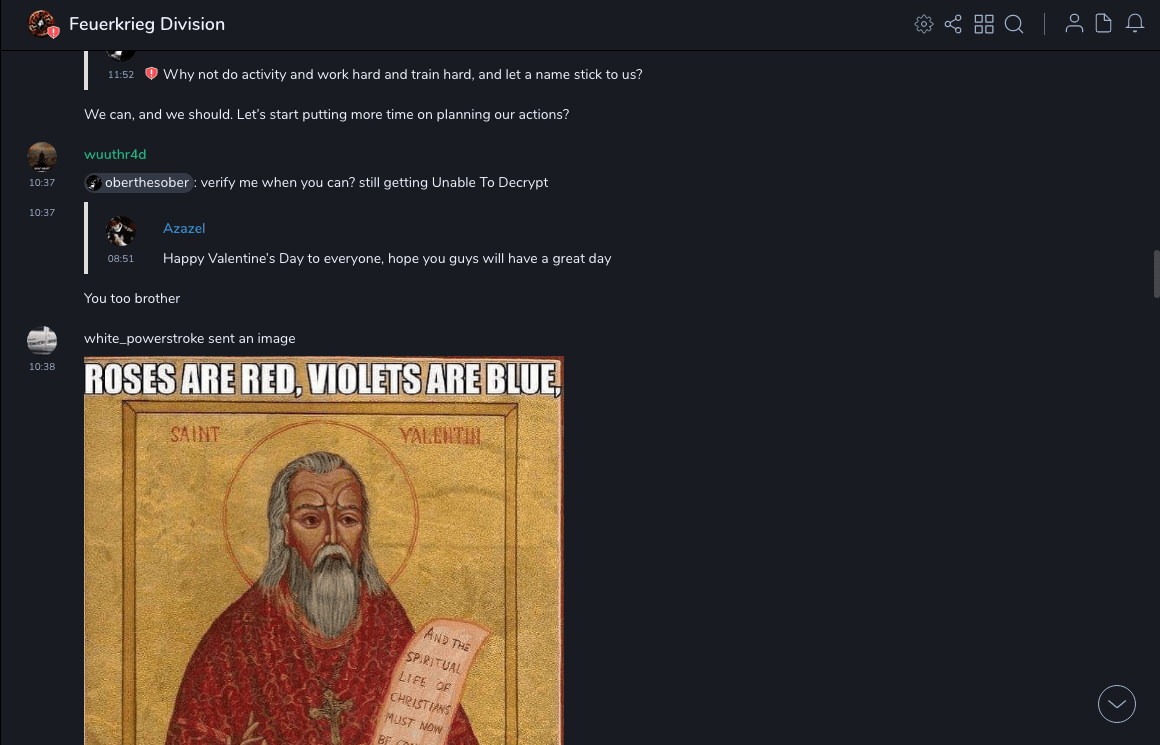This screenshot has width=1160, height=745.
Task: Jump to latest with down-chevron button
Action: 1116,704
